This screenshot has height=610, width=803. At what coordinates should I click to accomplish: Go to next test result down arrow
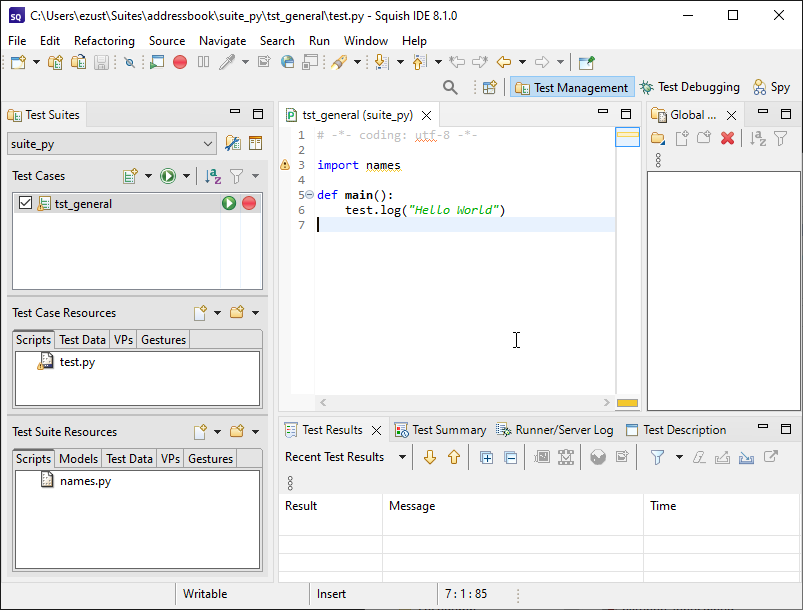coord(431,457)
